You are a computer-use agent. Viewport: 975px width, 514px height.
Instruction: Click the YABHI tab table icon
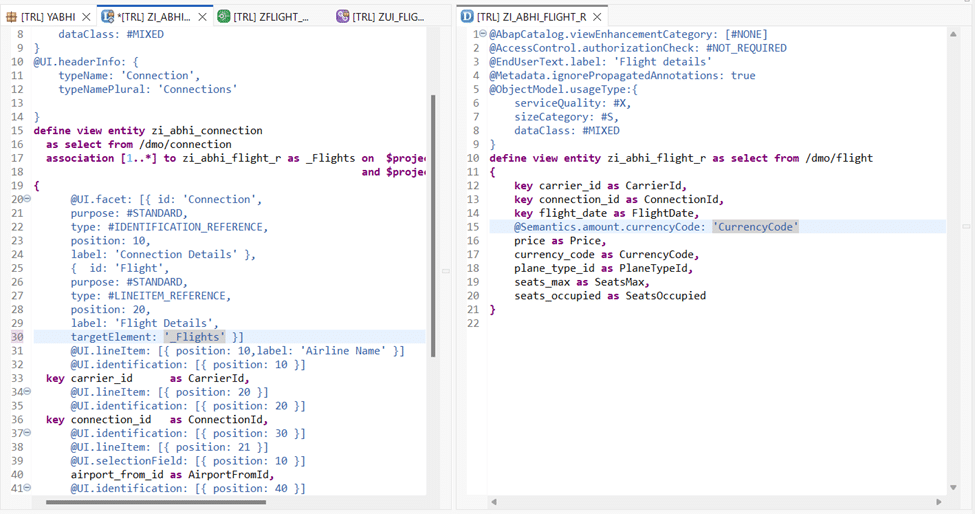coord(11,17)
